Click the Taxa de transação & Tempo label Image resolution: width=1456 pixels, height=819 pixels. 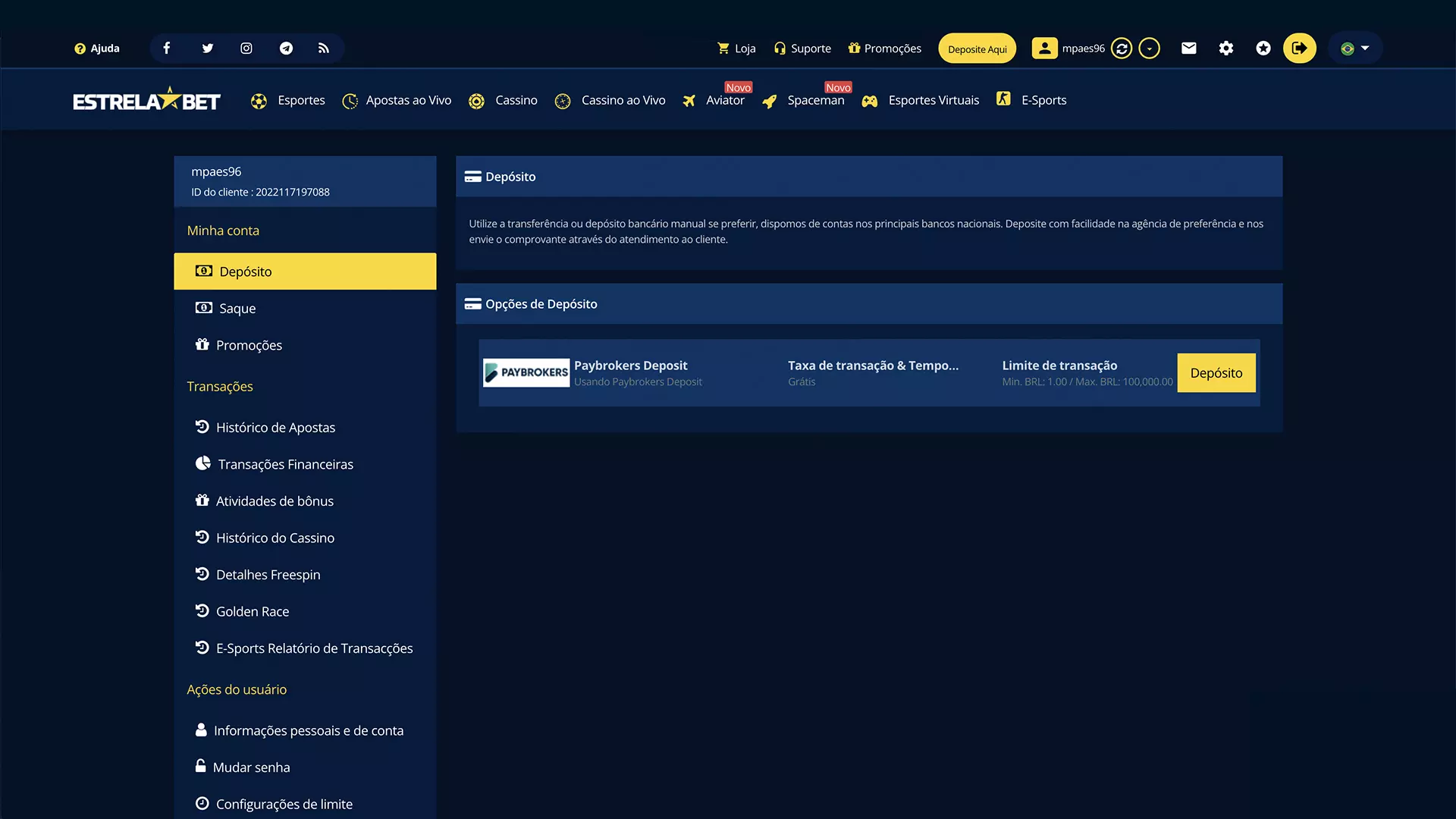point(873,366)
